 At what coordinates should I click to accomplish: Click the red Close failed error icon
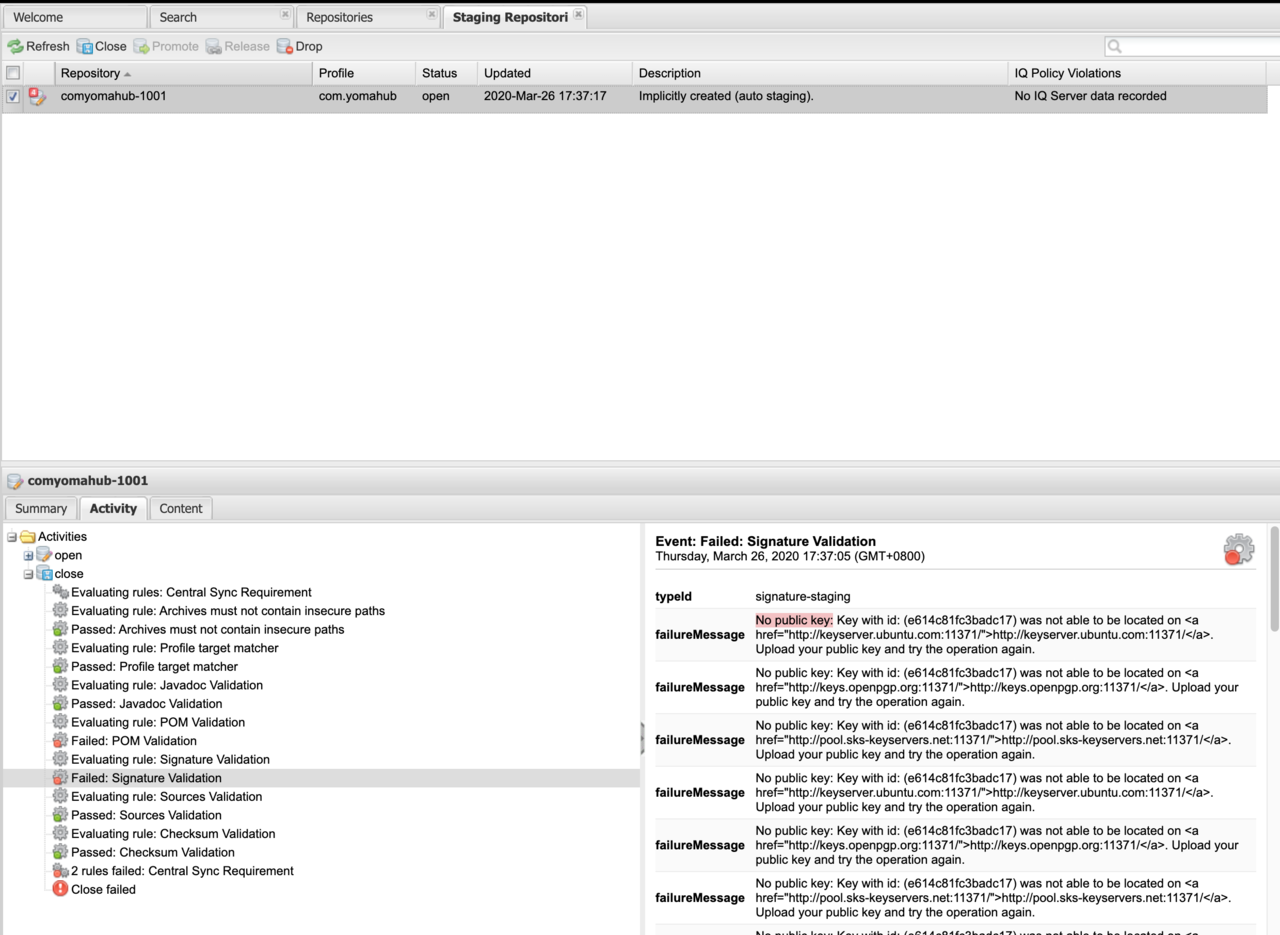pos(60,889)
